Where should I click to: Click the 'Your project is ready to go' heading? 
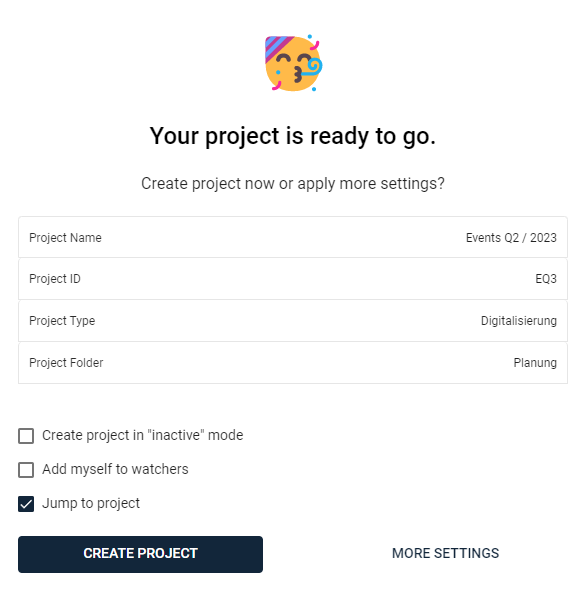coord(293,136)
